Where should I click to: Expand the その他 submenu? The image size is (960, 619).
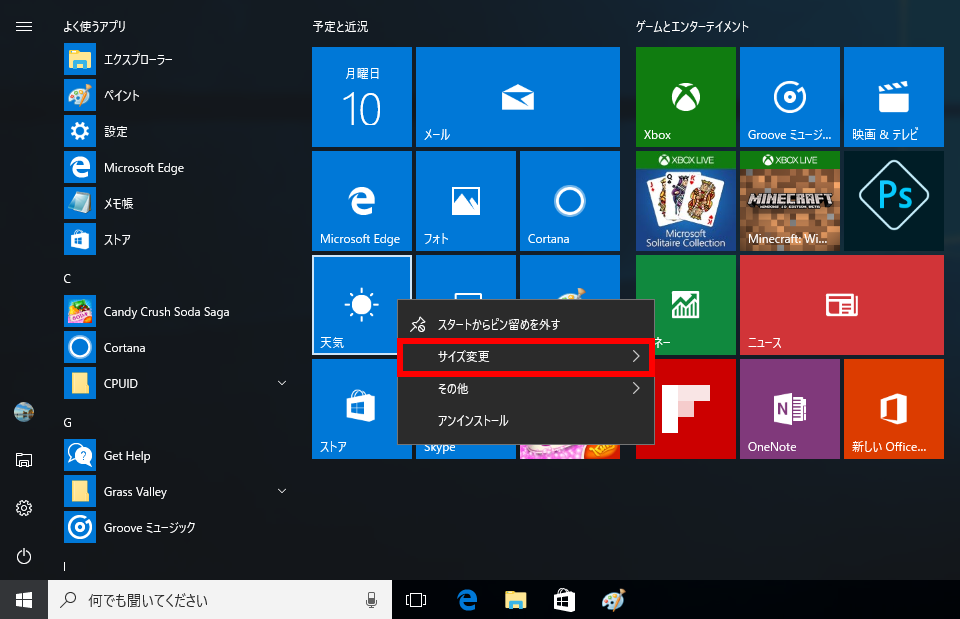coord(526,389)
